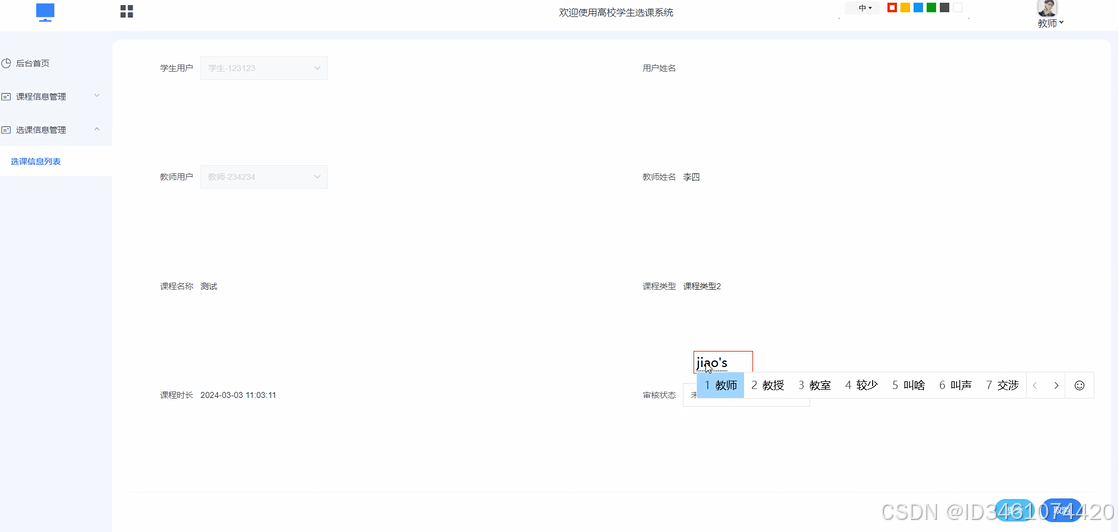Screen dimensions: 1118x532
Task: Open the 教师 account dropdown
Action: [x=1050, y=24]
